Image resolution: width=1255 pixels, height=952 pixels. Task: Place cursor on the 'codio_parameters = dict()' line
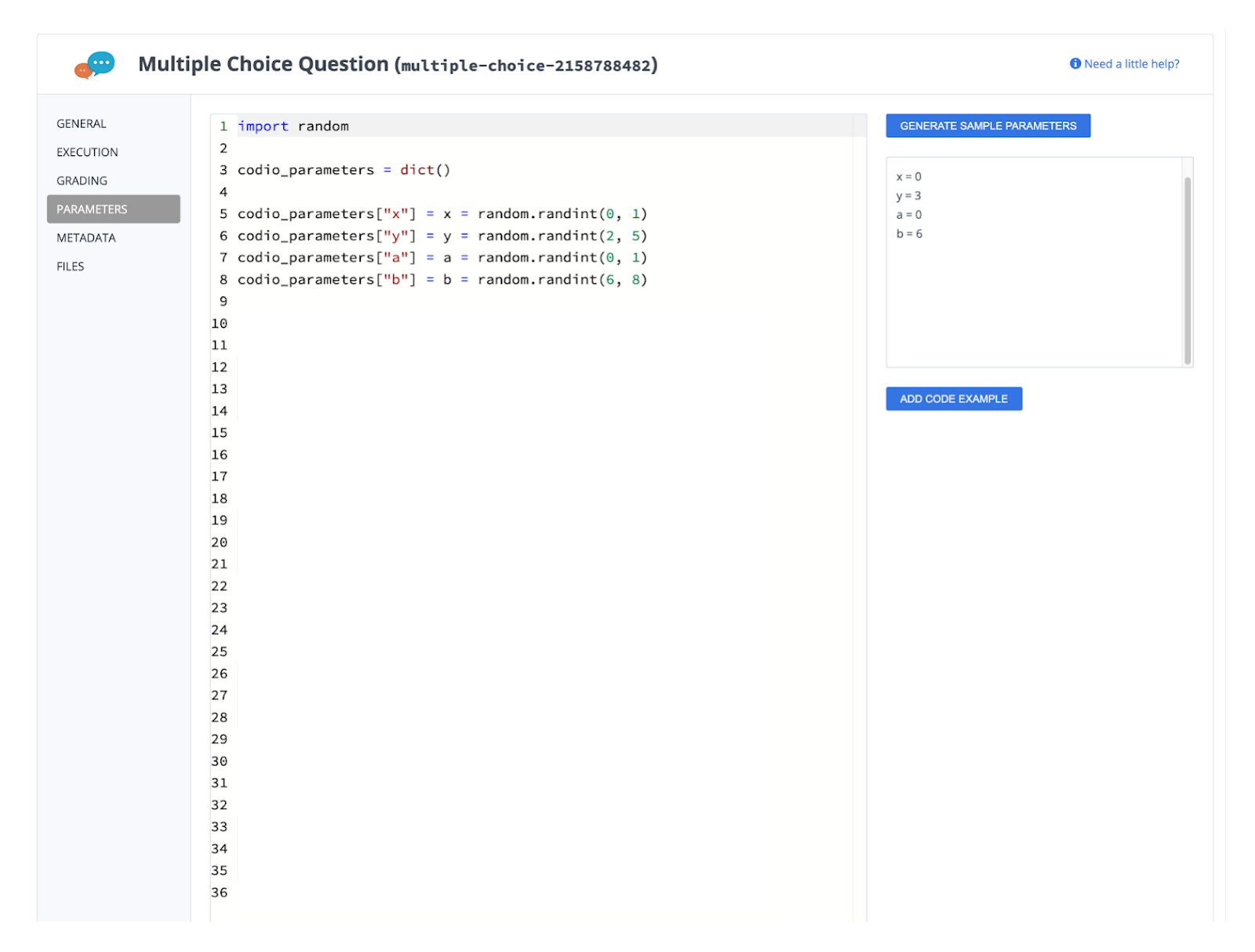[344, 169]
